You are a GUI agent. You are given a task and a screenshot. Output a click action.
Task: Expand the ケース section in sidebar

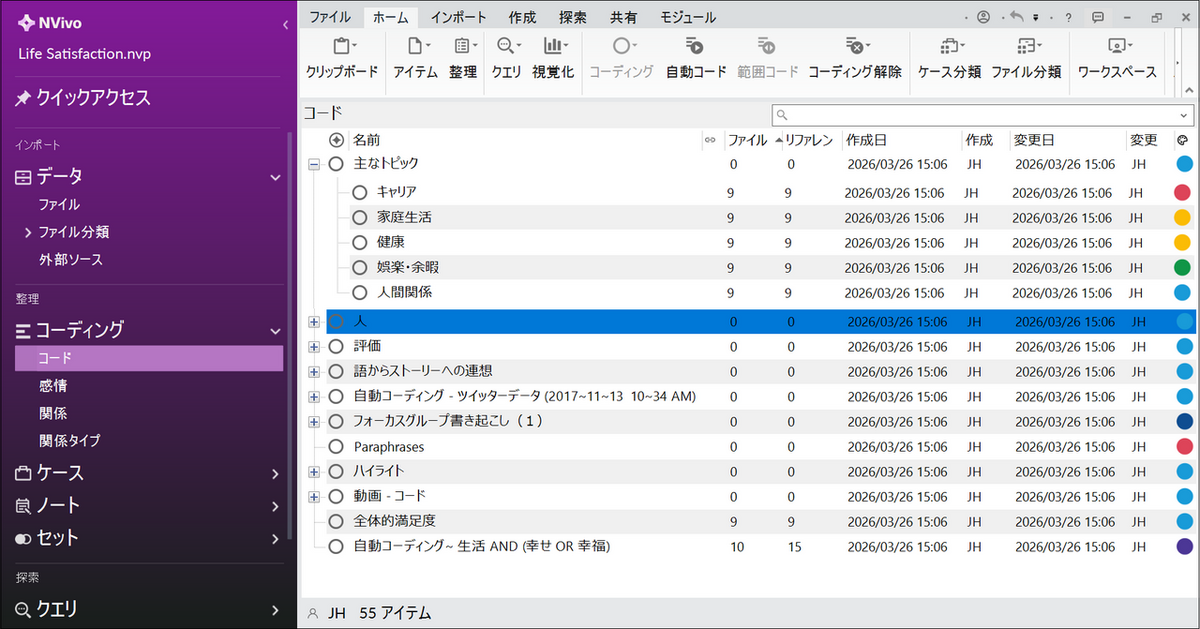pos(275,473)
